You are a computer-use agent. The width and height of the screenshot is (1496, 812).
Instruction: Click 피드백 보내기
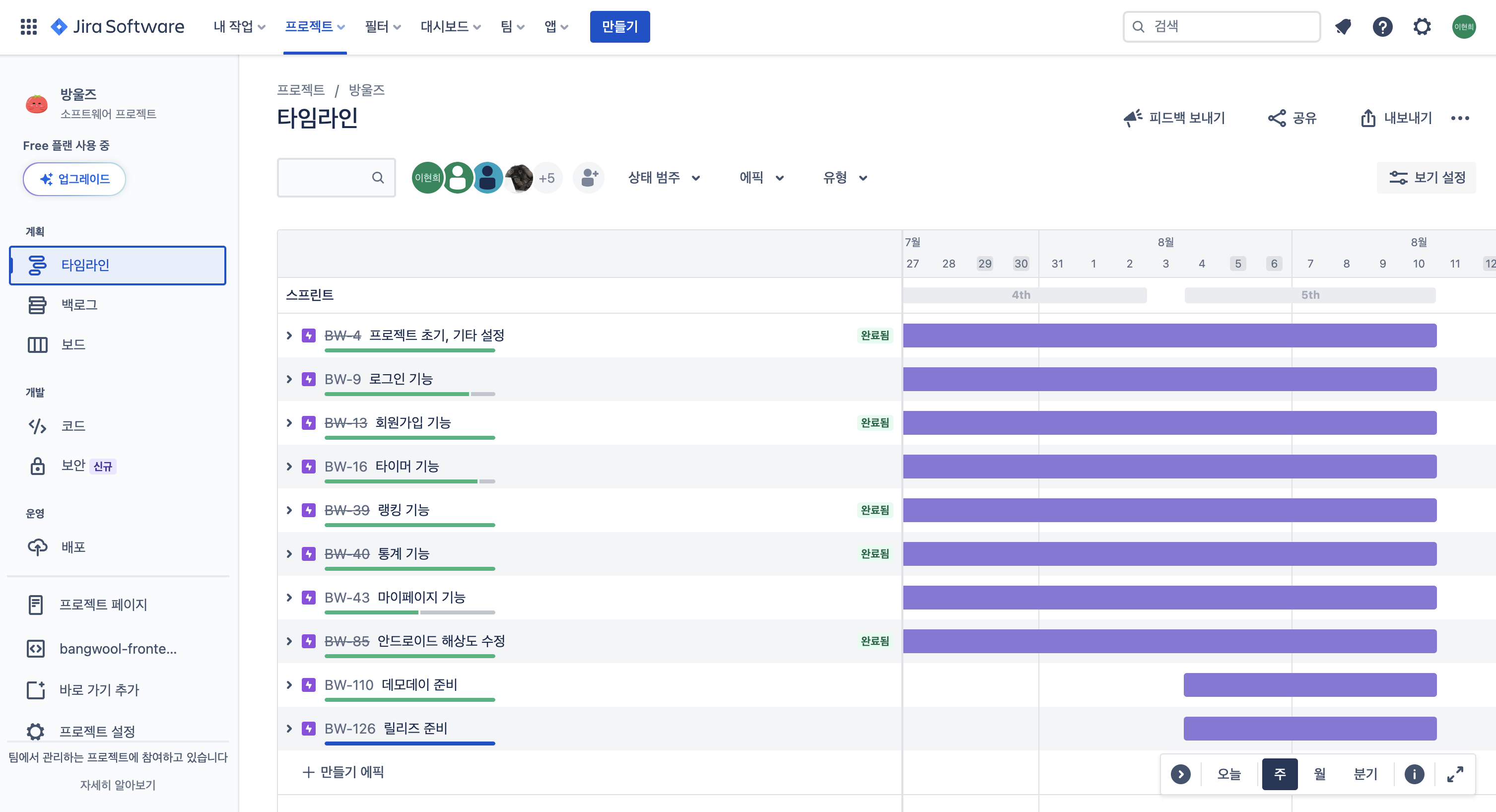pyautogui.click(x=1174, y=119)
